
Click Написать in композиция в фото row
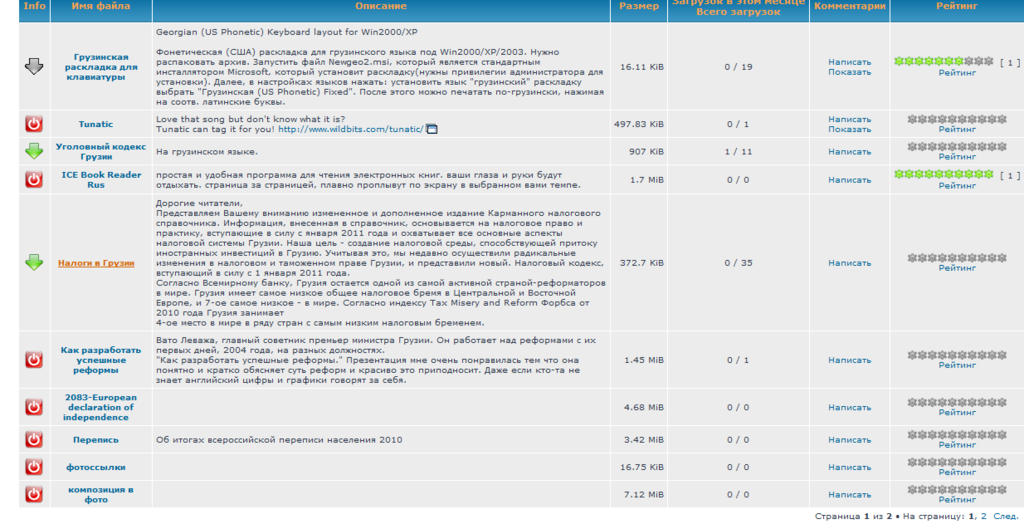[x=849, y=495]
